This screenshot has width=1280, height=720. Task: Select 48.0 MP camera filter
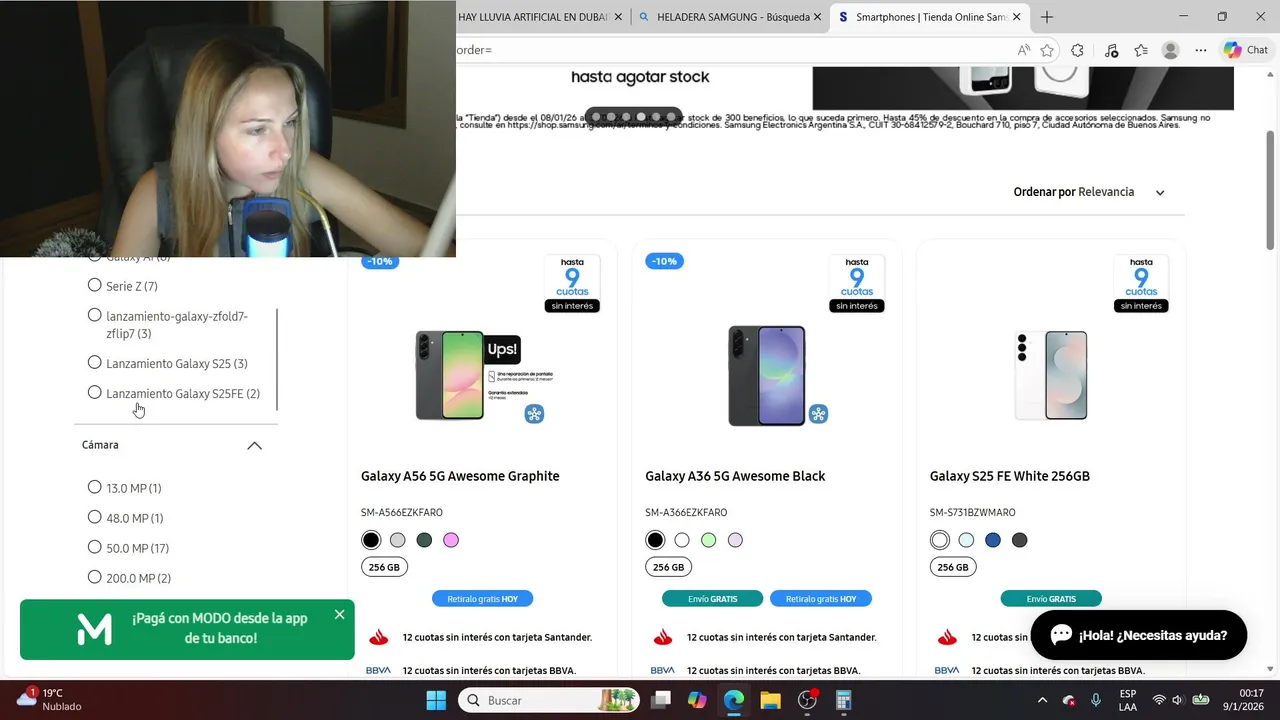click(95, 517)
